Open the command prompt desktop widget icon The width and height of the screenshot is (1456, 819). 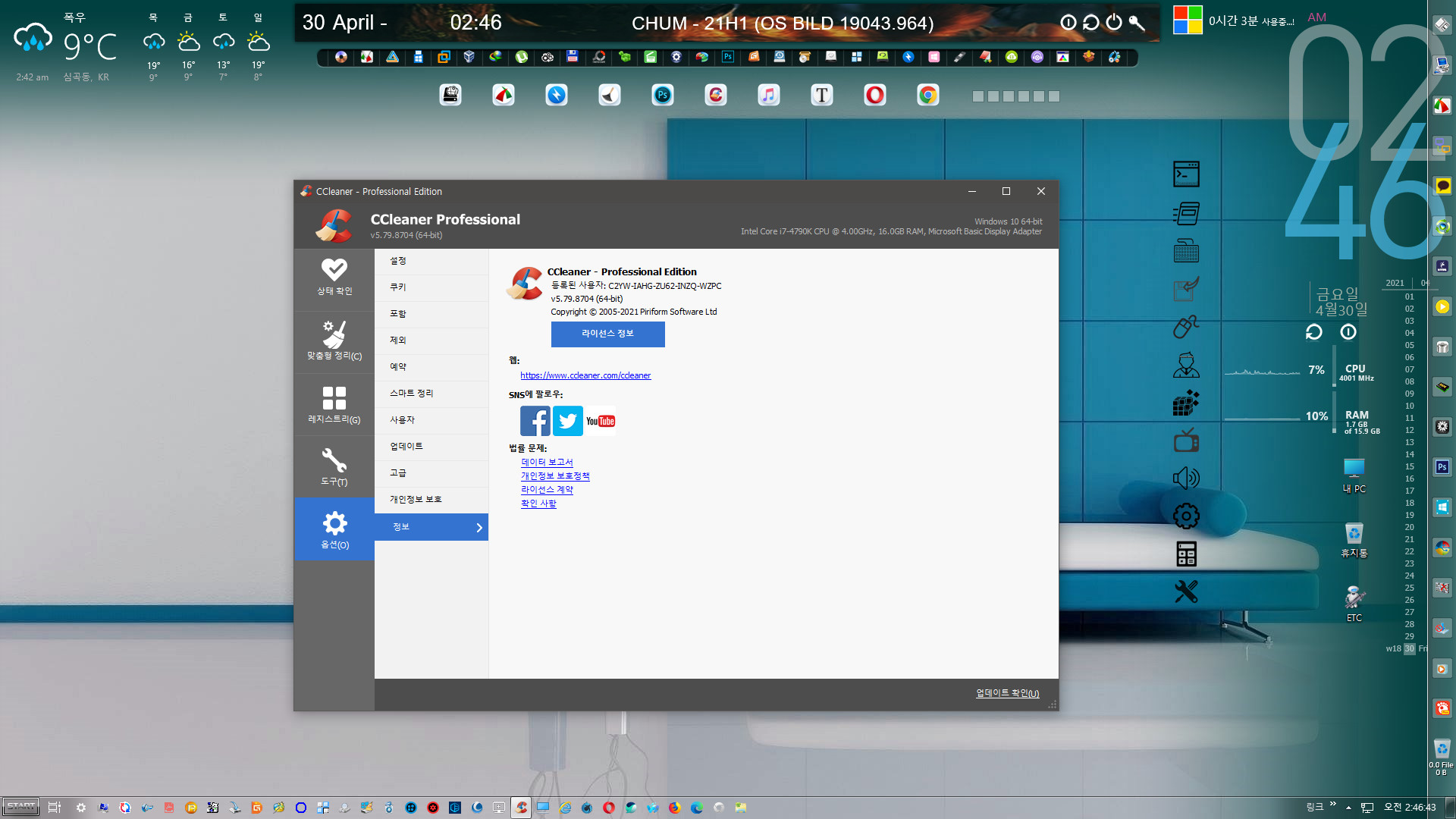(1186, 174)
